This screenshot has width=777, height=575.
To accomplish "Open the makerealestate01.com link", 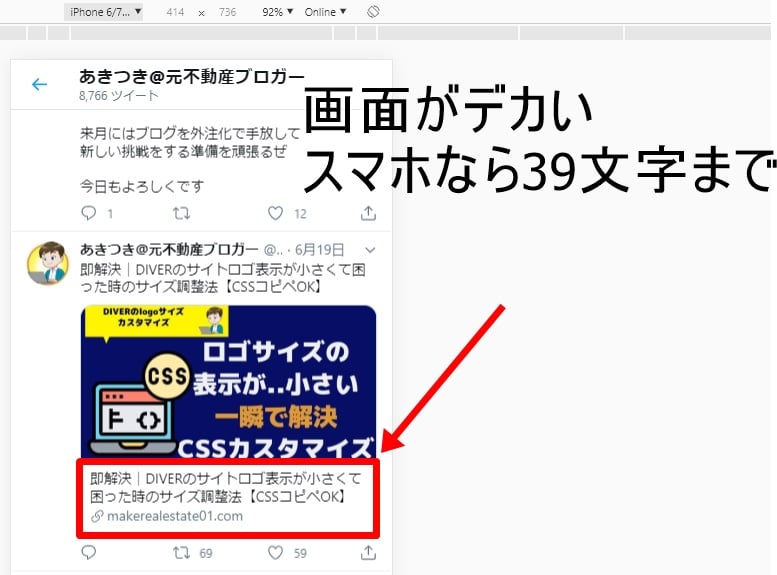I will [175, 516].
